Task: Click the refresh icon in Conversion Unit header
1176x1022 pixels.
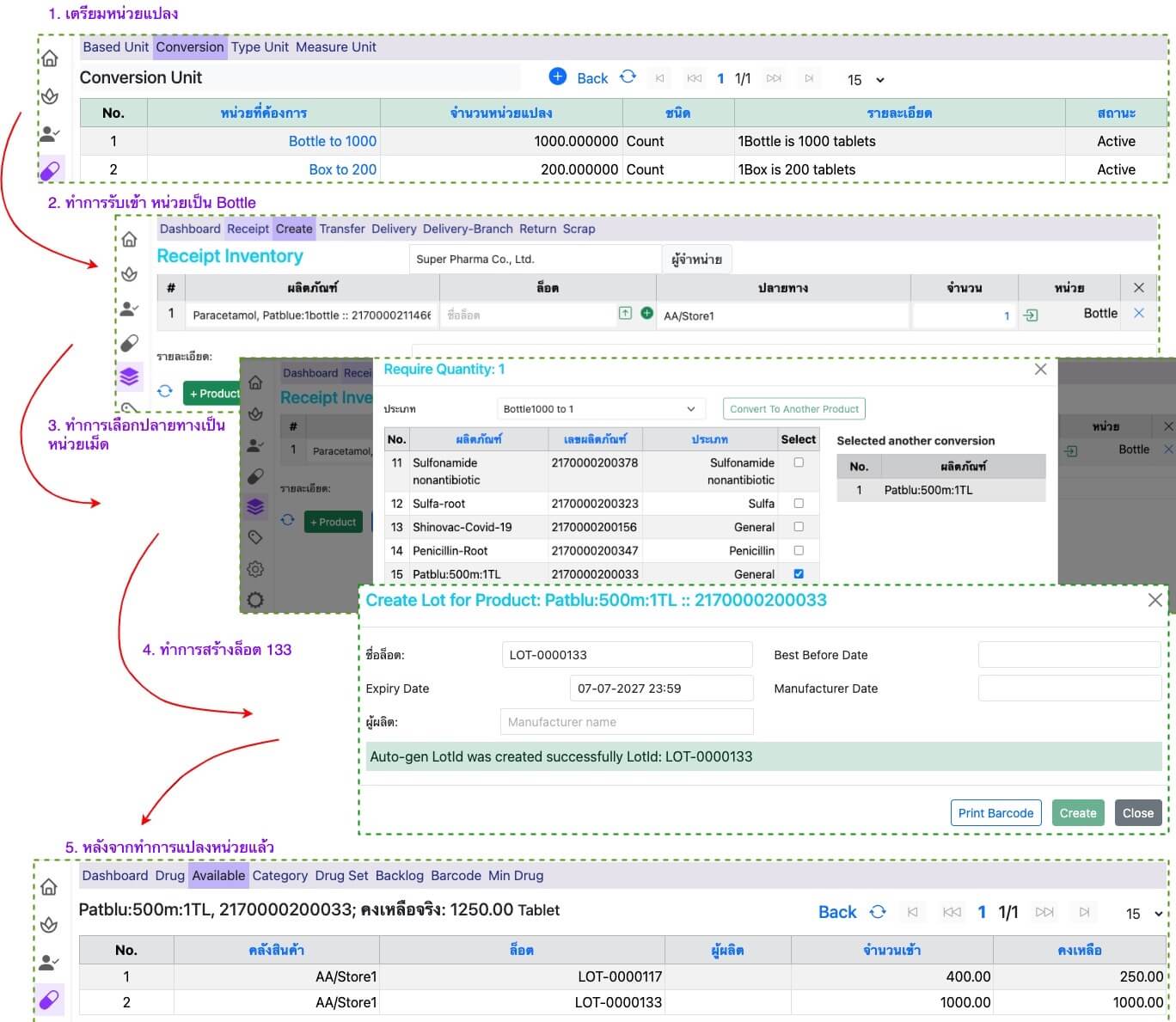Action: point(628,77)
